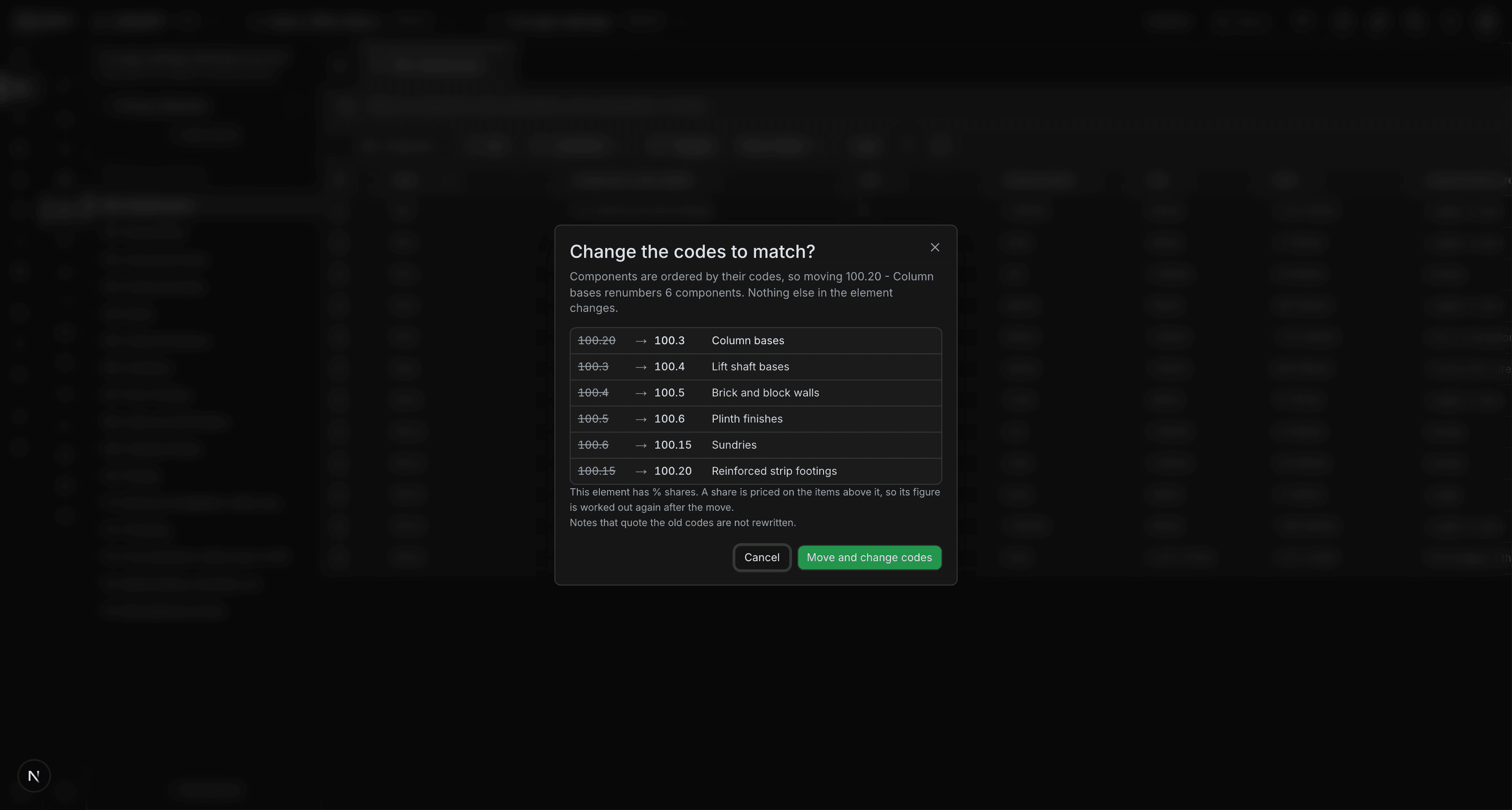Select the Sundries row text
This screenshot has height=810, width=1512.
click(733, 445)
